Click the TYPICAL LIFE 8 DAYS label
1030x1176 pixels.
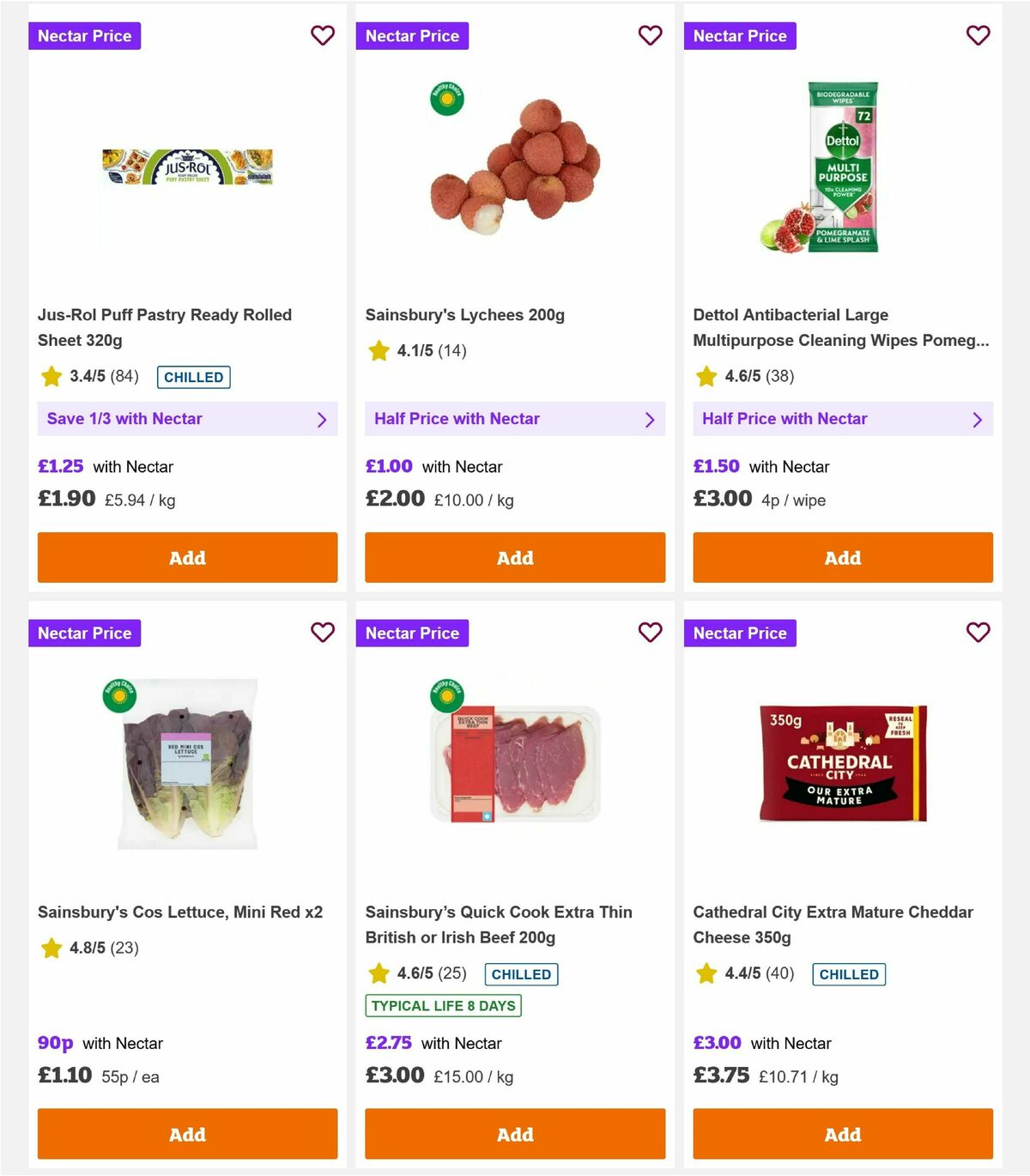pyautogui.click(x=442, y=1005)
